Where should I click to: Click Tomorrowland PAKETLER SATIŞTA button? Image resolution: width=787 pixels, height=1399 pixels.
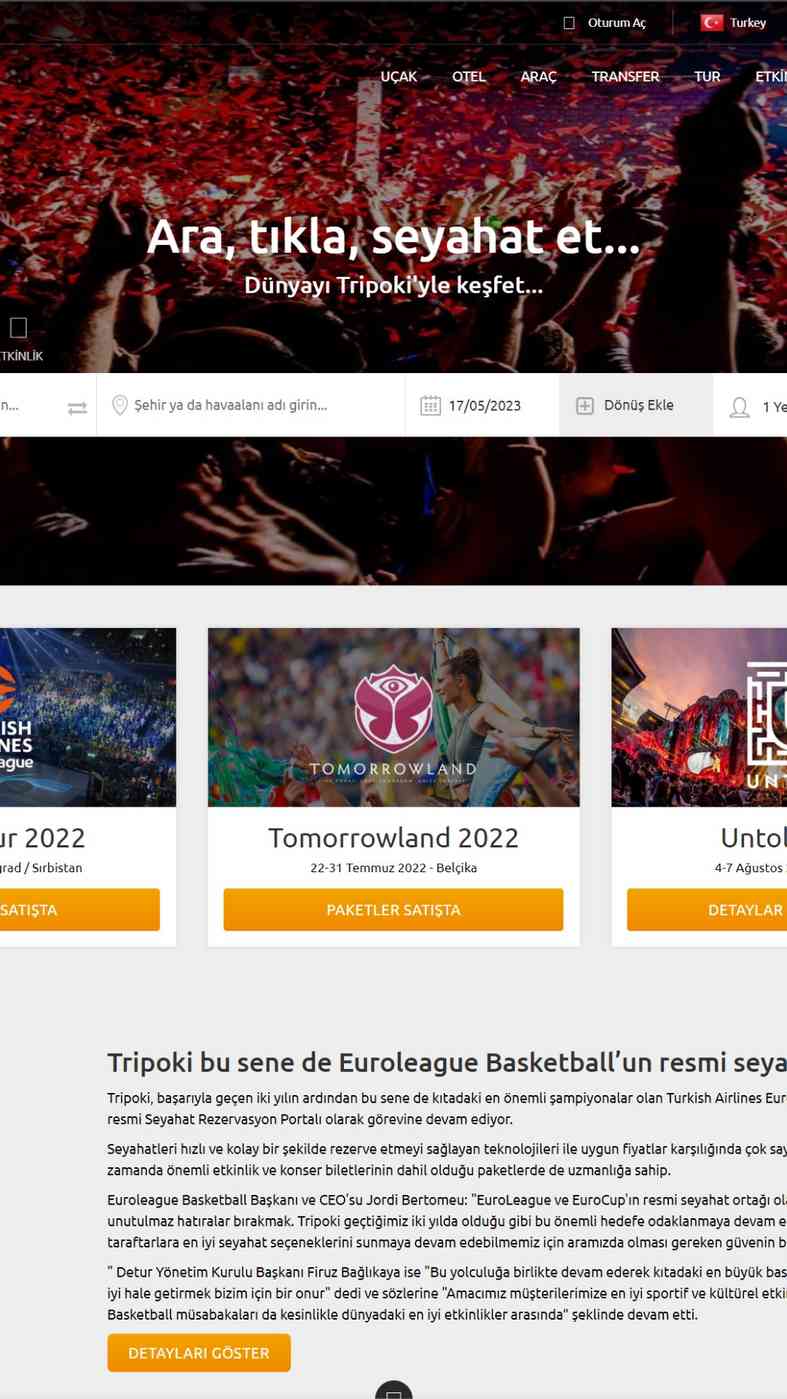(x=393, y=910)
